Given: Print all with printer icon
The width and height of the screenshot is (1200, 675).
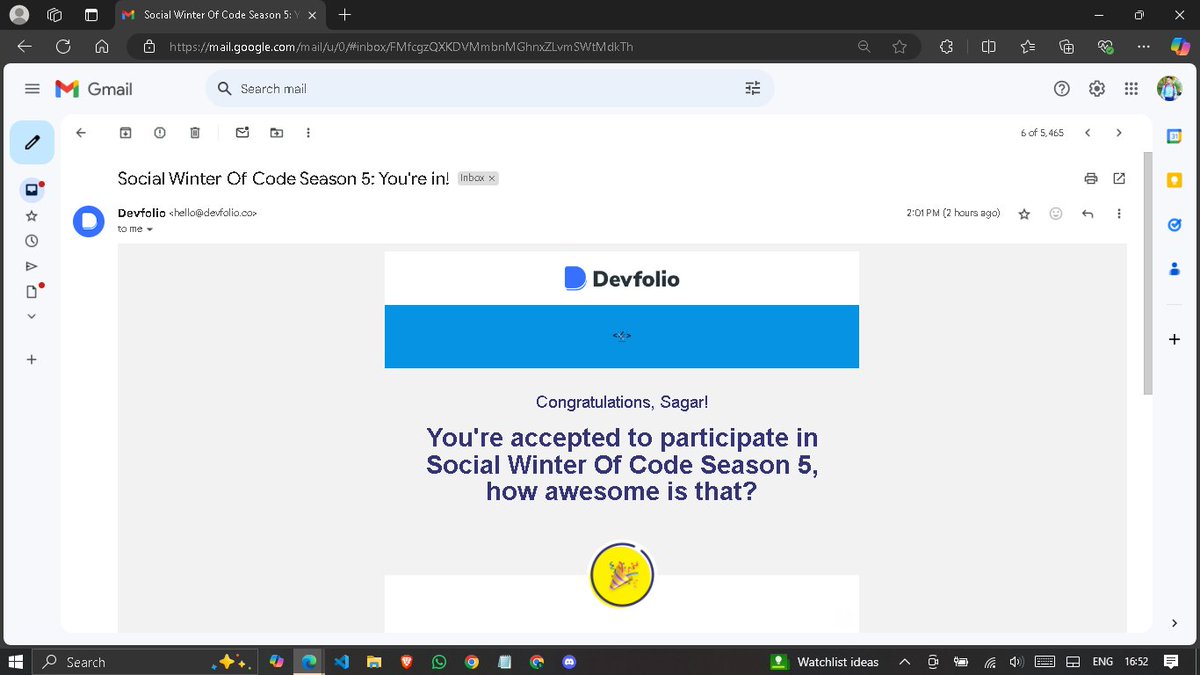Looking at the screenshot, I should 1091,178.
